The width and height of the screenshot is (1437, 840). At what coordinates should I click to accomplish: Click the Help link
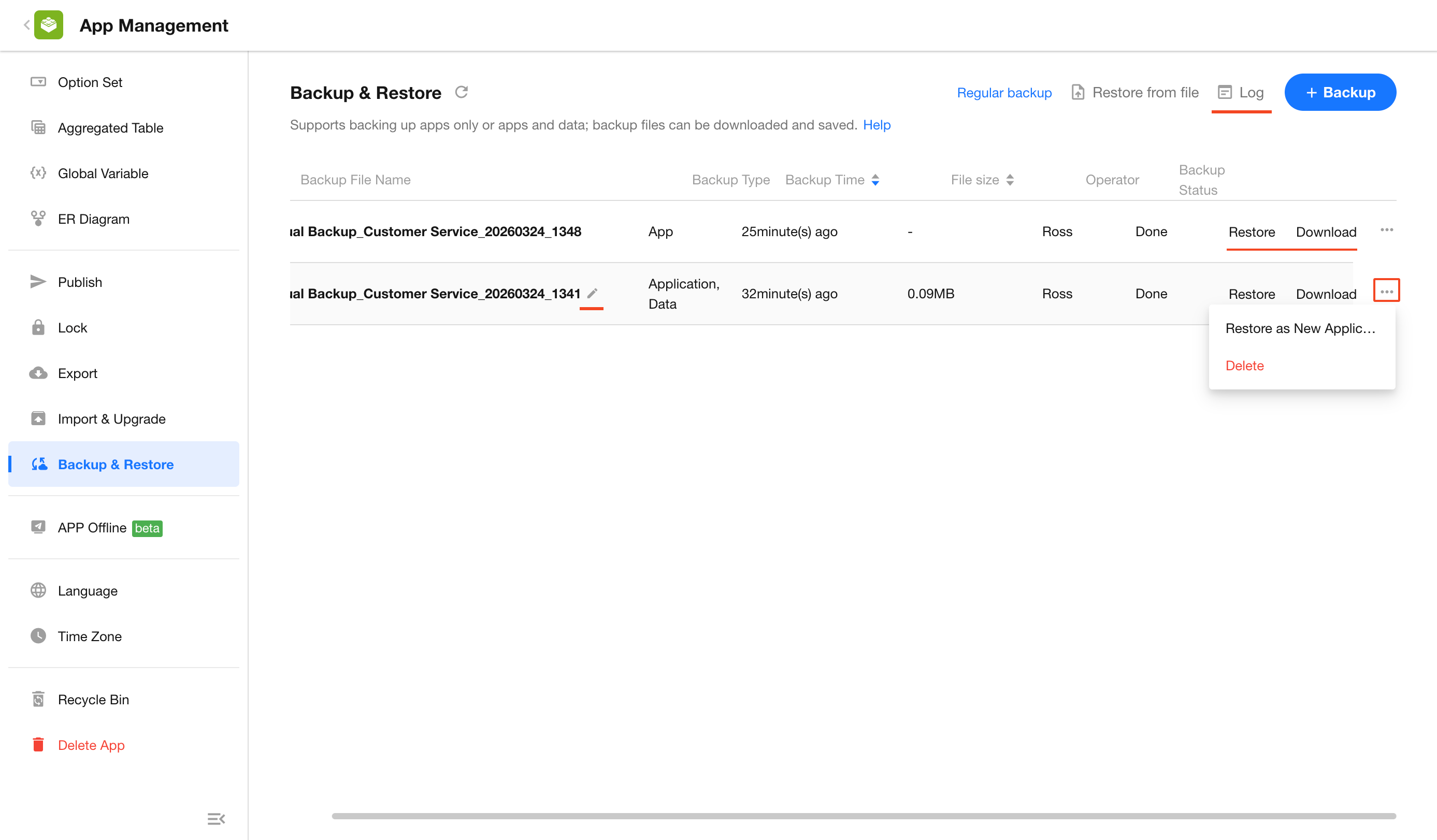tap(876, 125)
